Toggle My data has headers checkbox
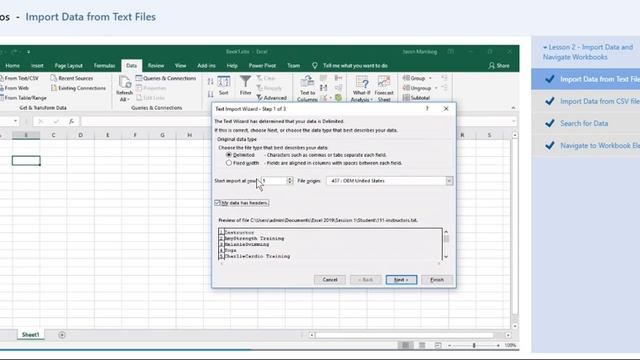 (217, 202)
